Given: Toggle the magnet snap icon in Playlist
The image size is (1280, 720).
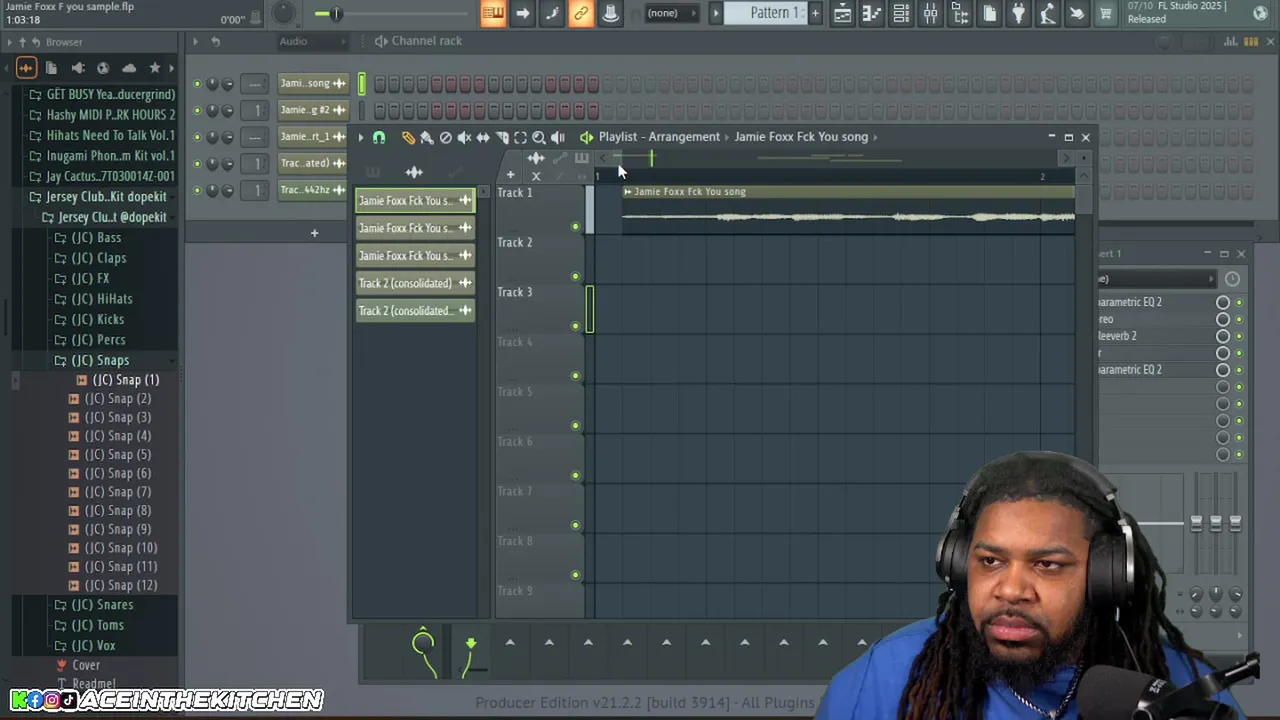Looking at the screenshot, I should pos(379,137).
